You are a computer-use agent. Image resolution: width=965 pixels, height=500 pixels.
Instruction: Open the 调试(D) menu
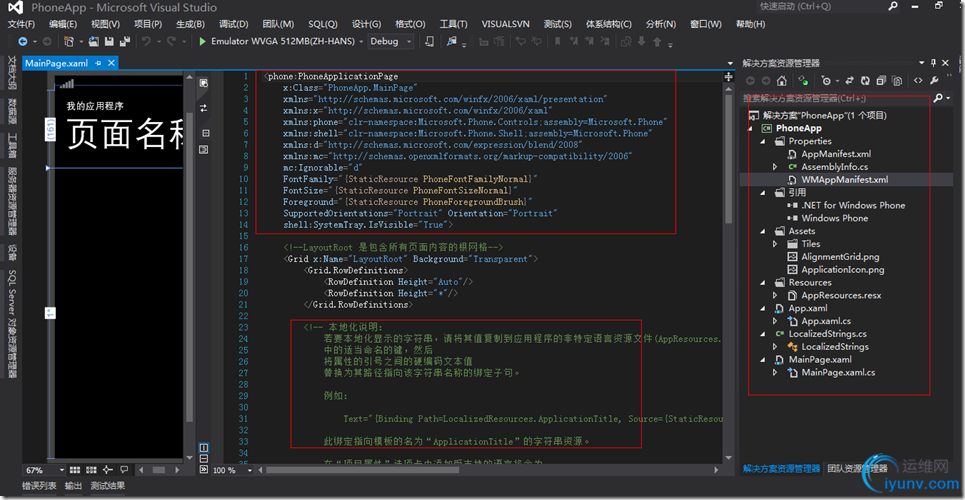tap(233, 23)
